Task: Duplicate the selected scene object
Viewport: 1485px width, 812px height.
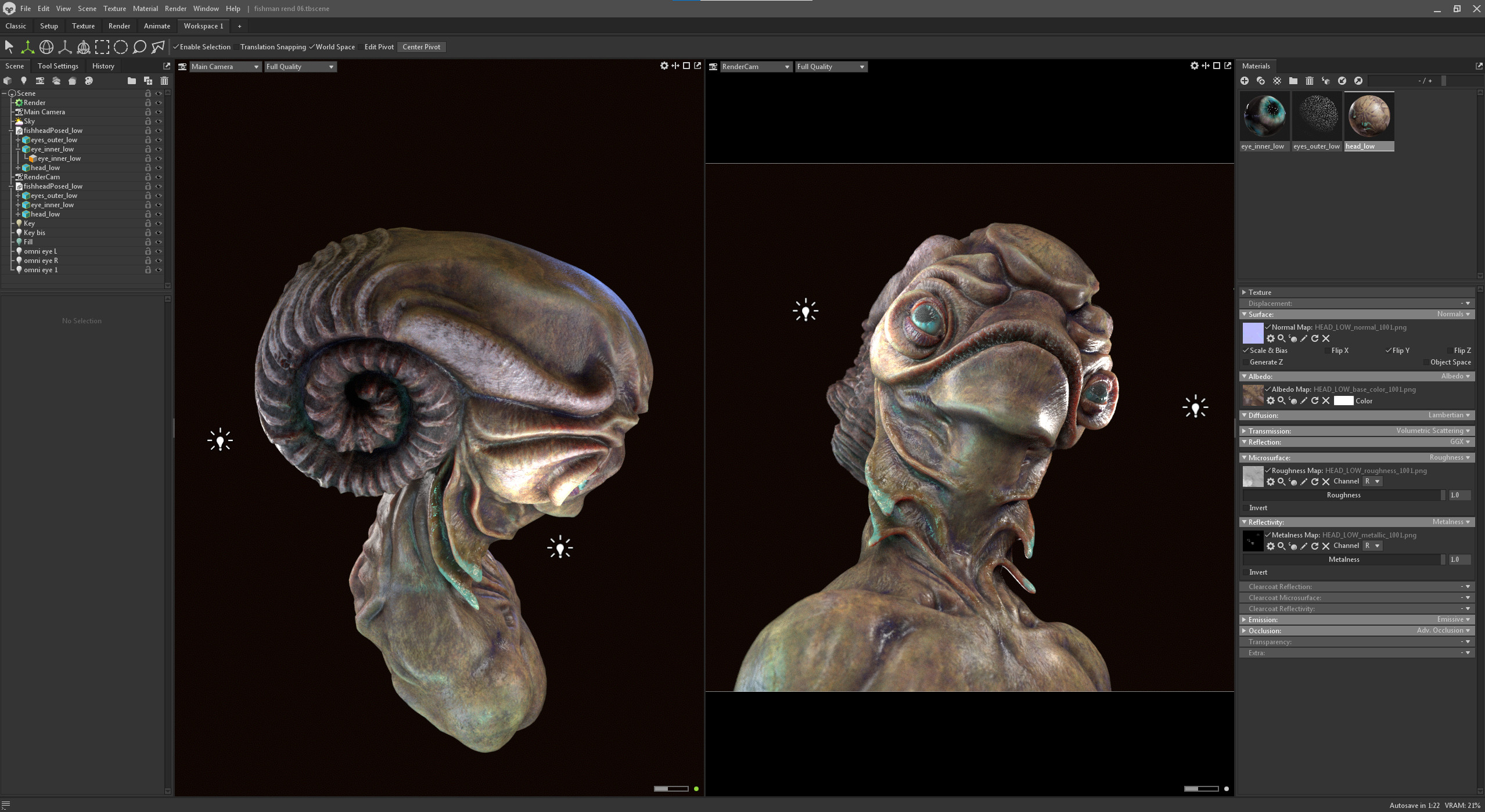Action: pos(148,81)
